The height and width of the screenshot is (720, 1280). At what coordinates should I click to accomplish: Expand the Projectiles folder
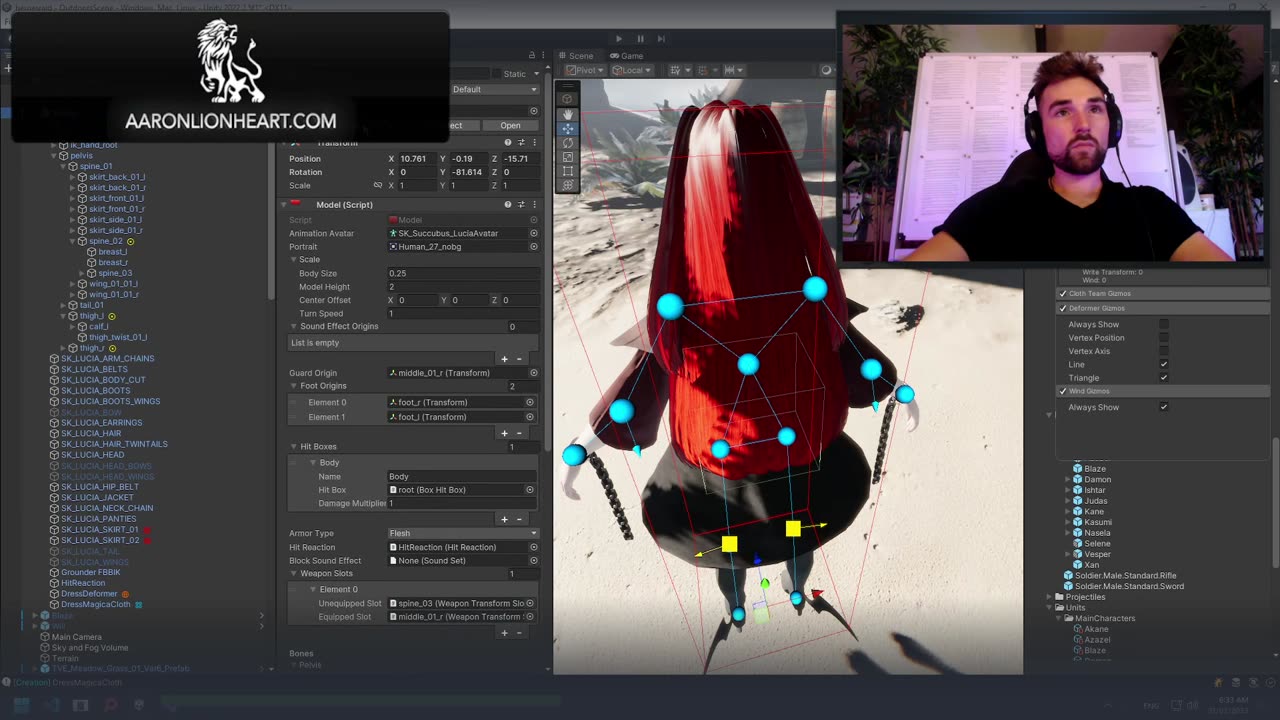(1049, 597)
